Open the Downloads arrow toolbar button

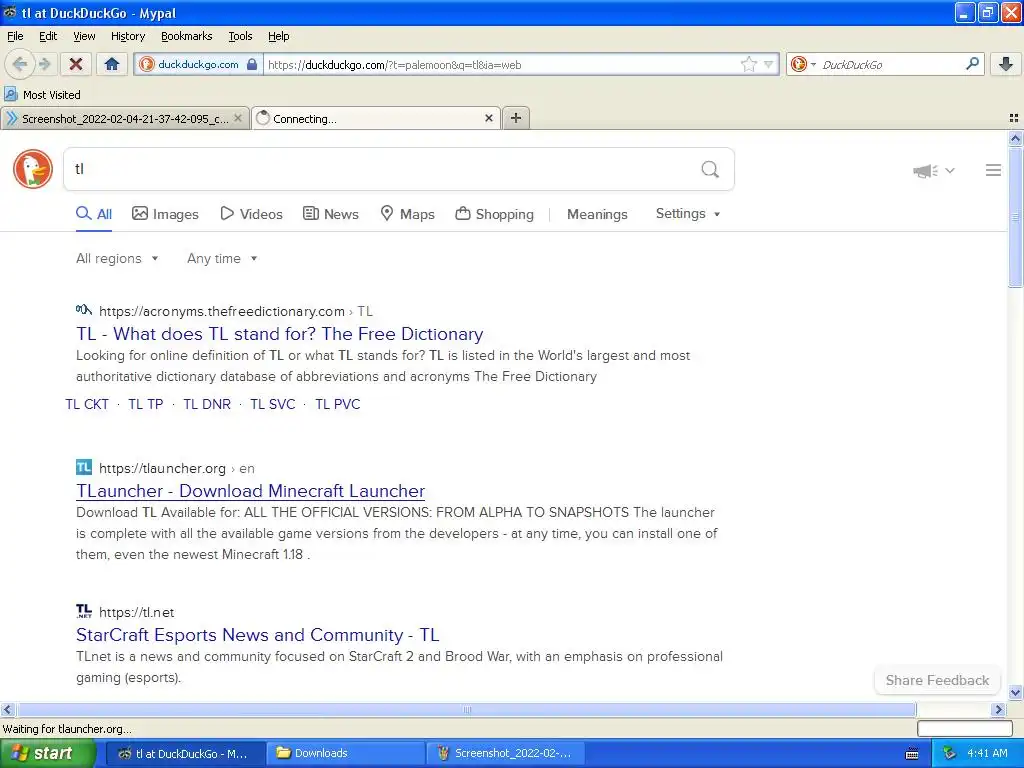1006,64
